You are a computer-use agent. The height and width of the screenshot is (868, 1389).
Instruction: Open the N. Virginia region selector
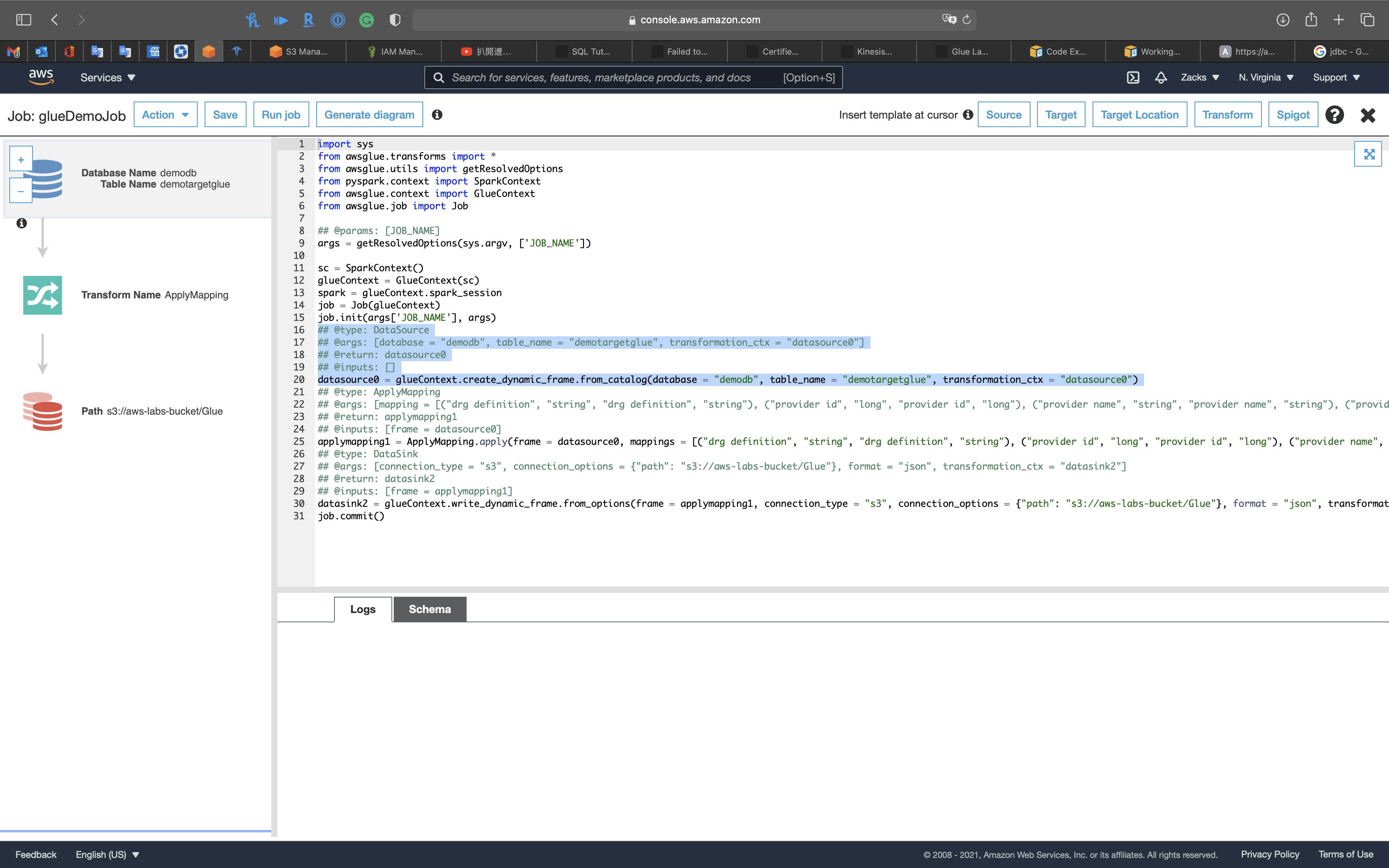click(1265, 77)
